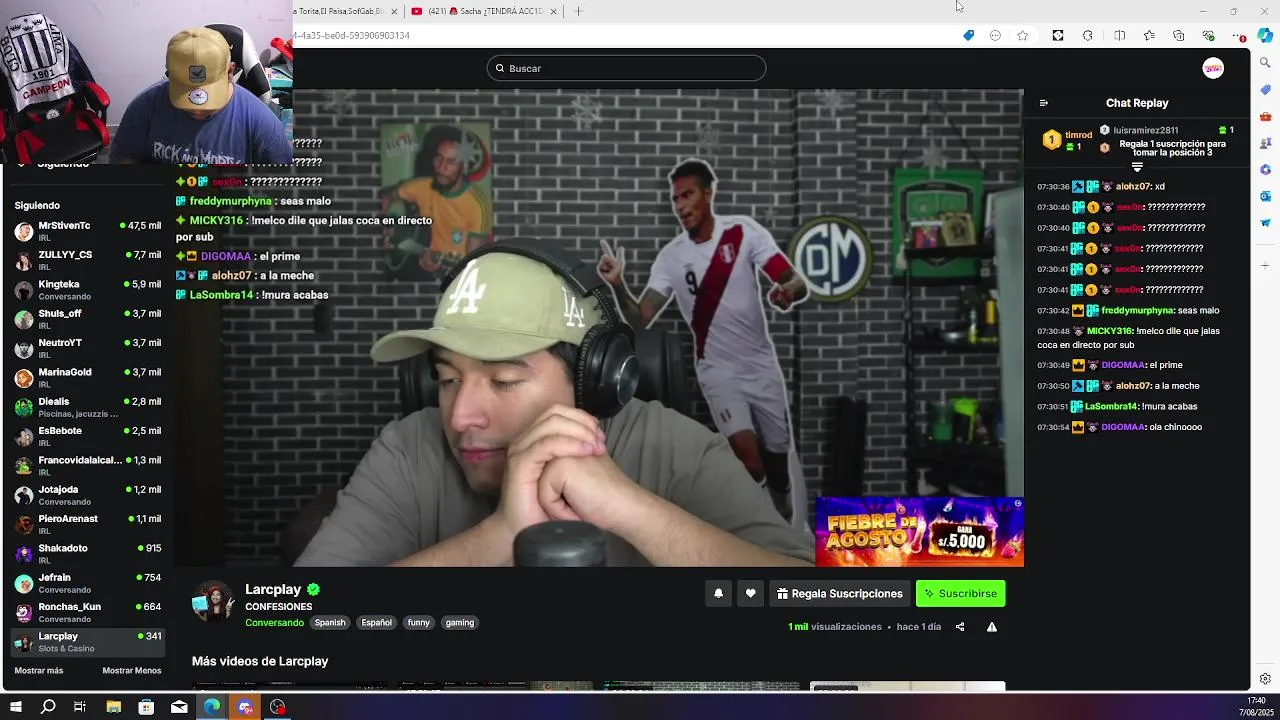Expand the gift leaderboard with the down arrow
Screen dimensions: 1280x720
[x=1137, y=167]
